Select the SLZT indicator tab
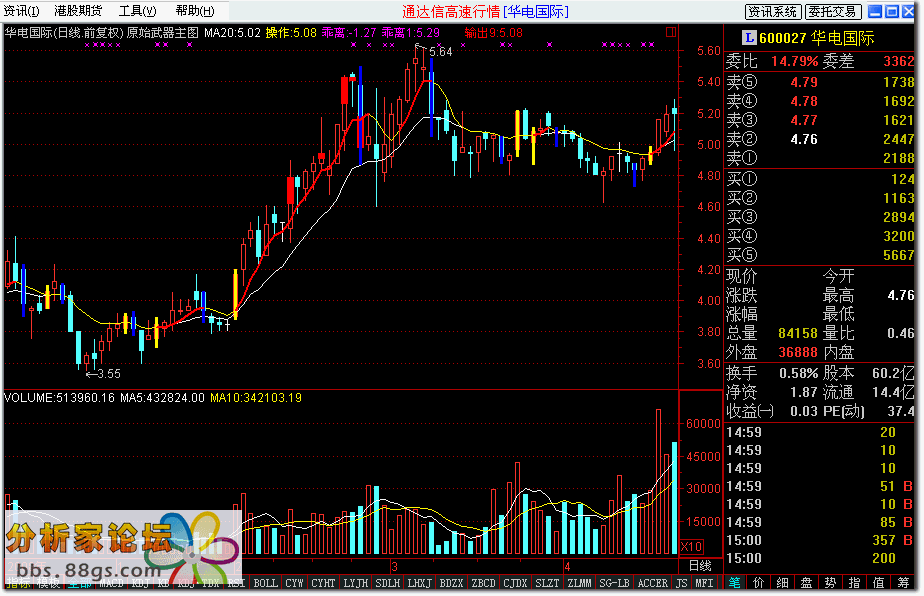The width and height of the screenshot is (924, 596). 547,583
